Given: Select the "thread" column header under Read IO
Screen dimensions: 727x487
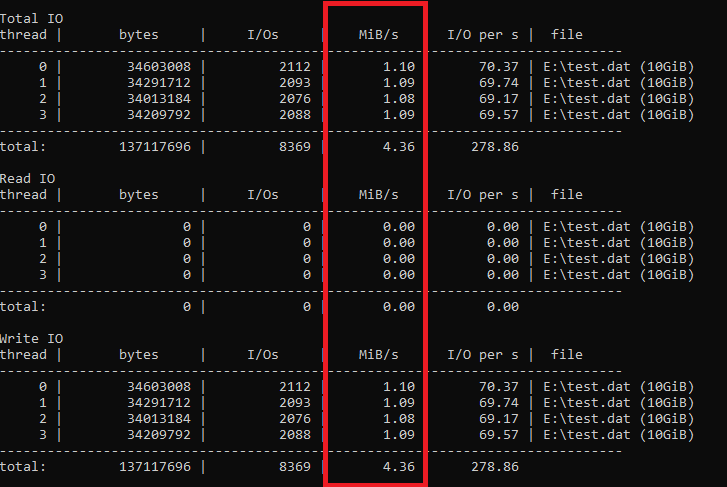Looking at the screenshot, I should pos(23,195).
